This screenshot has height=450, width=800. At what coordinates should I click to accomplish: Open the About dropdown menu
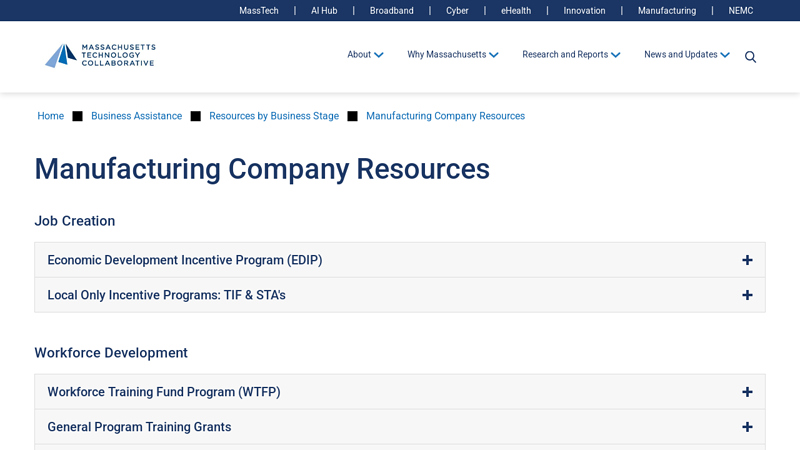point(365,55)
